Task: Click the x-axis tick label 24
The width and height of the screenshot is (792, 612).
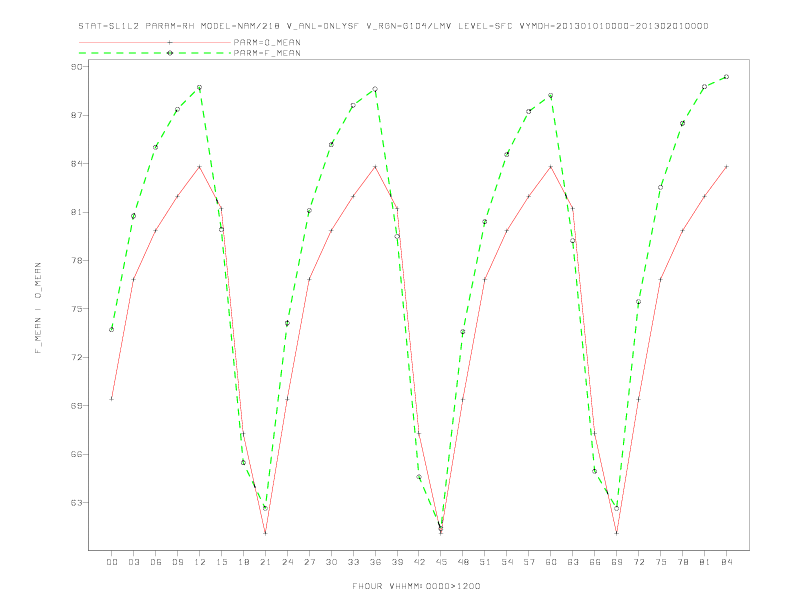Action: coord(287,562)
